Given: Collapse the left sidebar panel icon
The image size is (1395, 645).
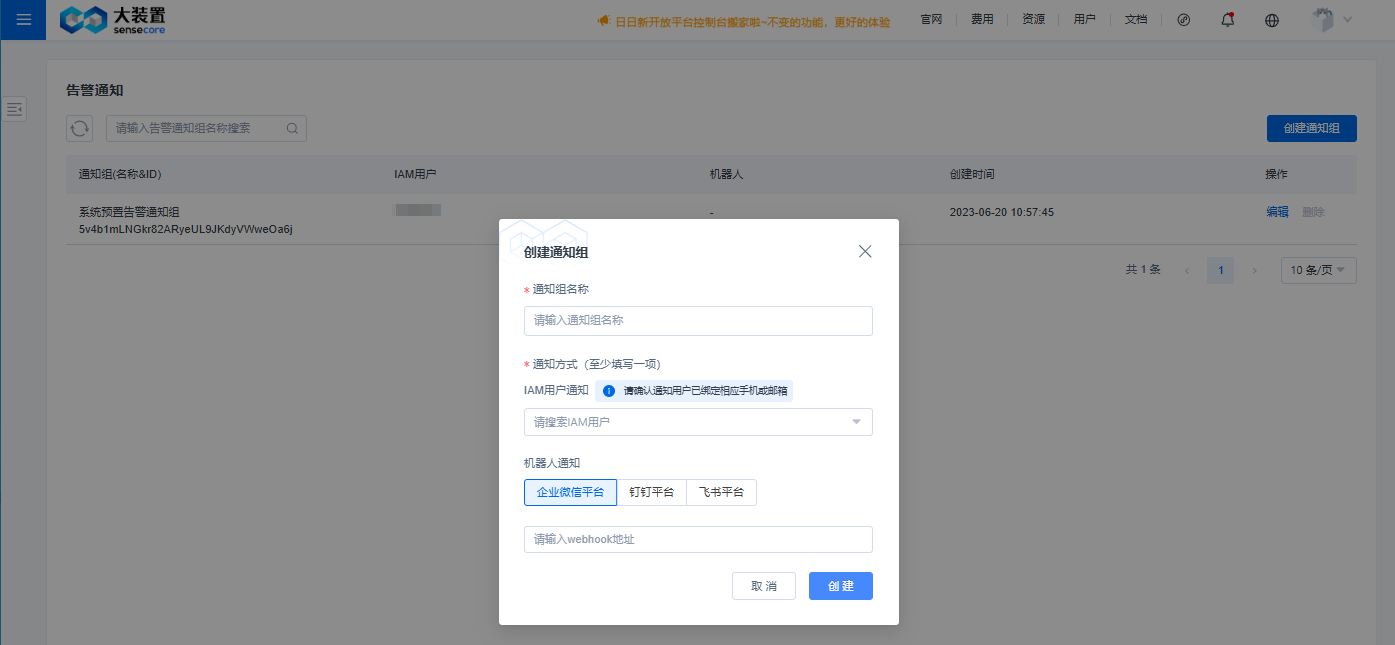Looking at the screenshot, I should click(x=14, y=109).
